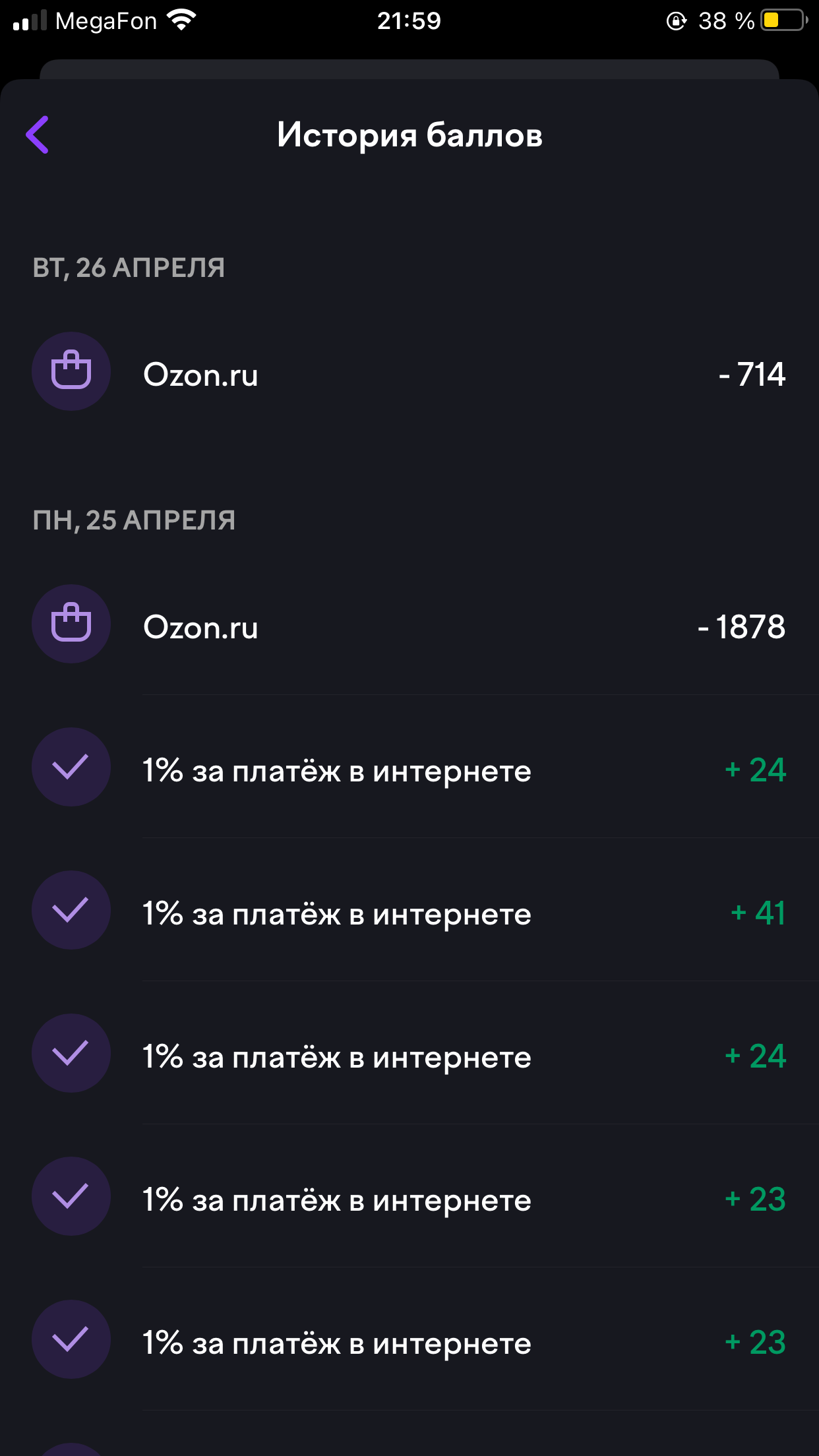The height and width of the screenshot is (1456, 819).
Task: Tap the shopping bag icon next to -714
Action: pyautogui.click(x=71, y=371)
